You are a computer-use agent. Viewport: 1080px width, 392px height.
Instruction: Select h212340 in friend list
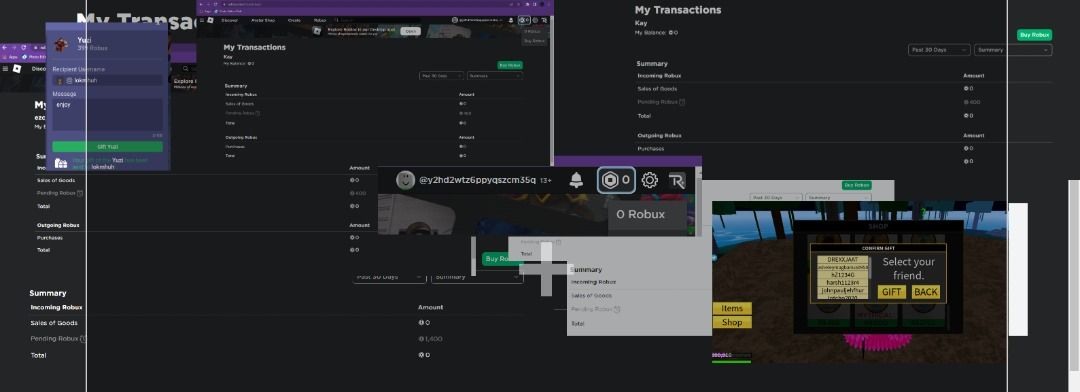click(842, 275)
